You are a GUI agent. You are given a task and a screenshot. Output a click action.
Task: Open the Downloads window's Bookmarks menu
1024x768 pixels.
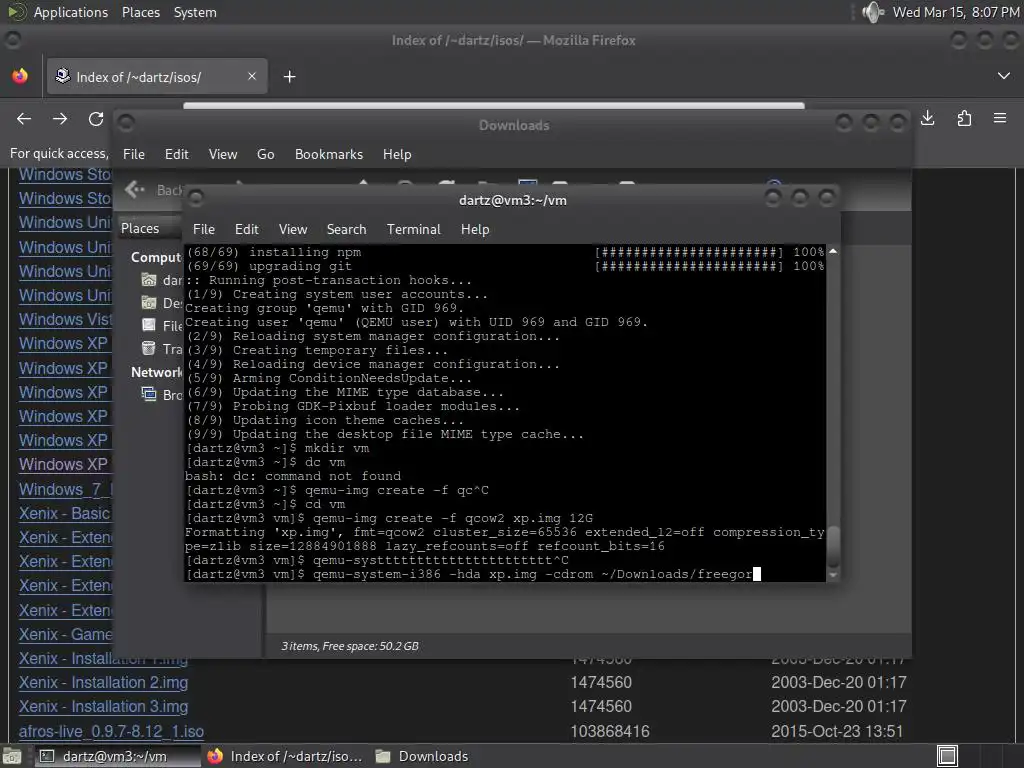(x=328, y=154)
